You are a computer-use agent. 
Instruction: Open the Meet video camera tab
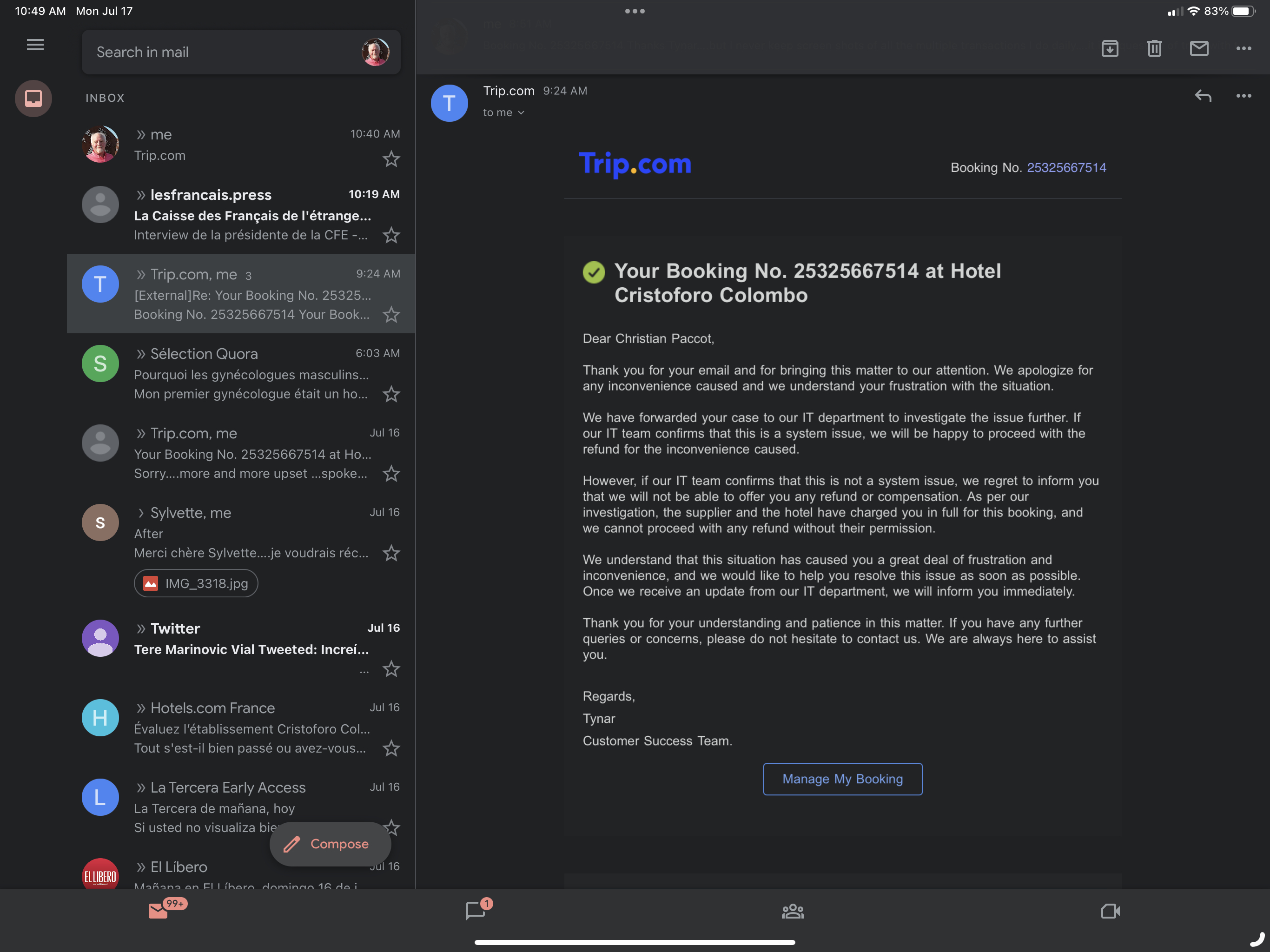pos(1110,911)
